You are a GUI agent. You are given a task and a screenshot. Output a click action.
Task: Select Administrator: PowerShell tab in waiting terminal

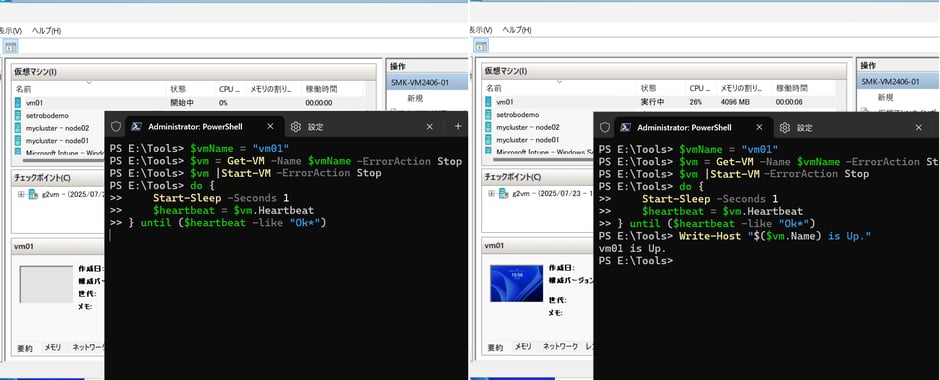[204, 126]
